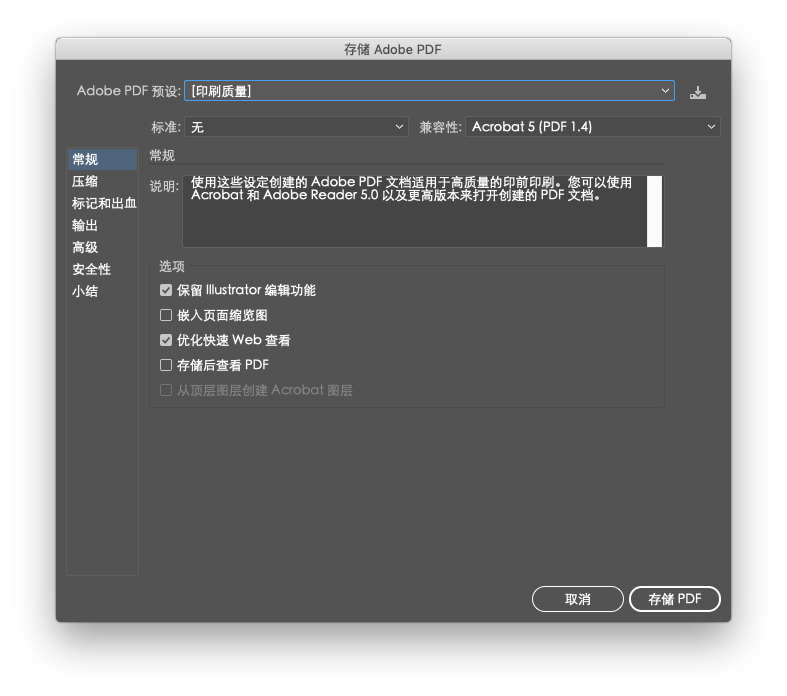Image resolution: width=787 pixels, height=696 pixels.
Task: Select the 常规 category in the sidebar
Action: (x=102, y=159)
